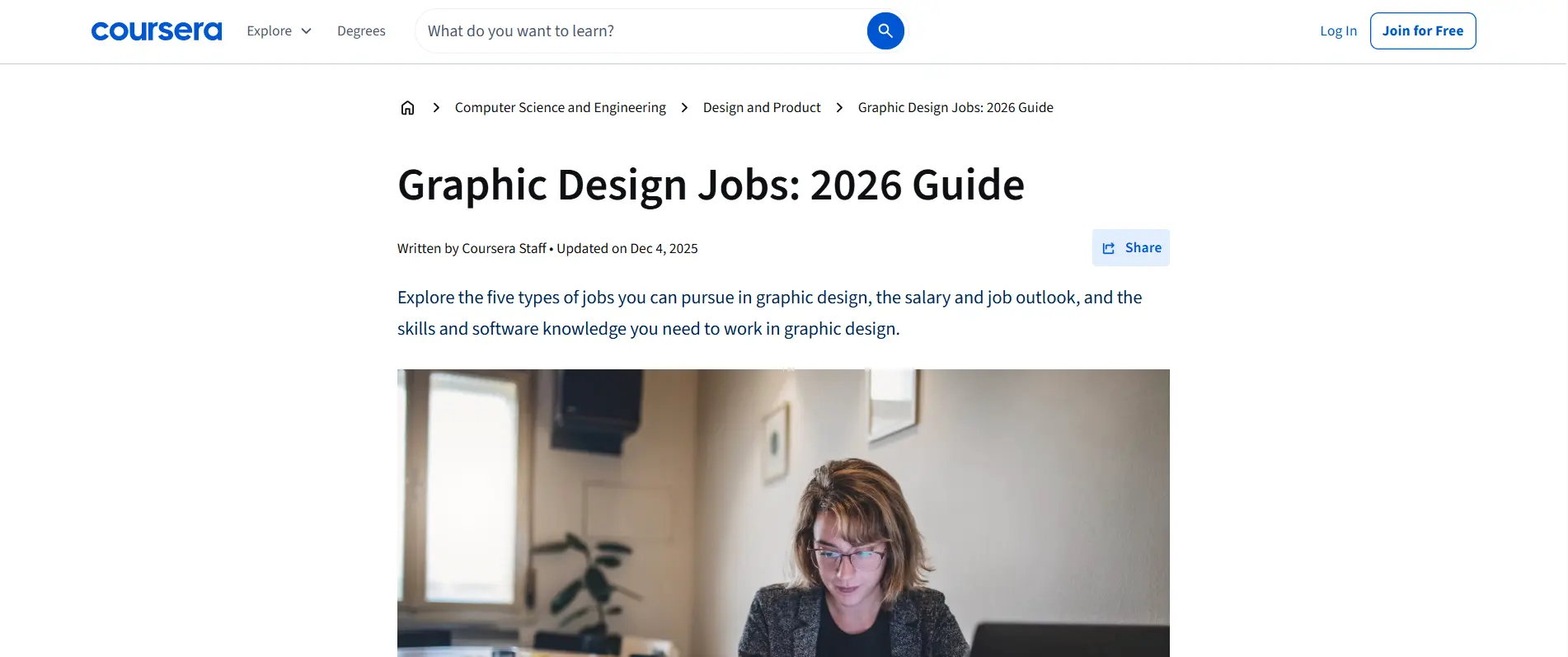The height and width of the screenshot is (657, 1568).
Task: Click the Coursera logo
Action: coord(157,31)
